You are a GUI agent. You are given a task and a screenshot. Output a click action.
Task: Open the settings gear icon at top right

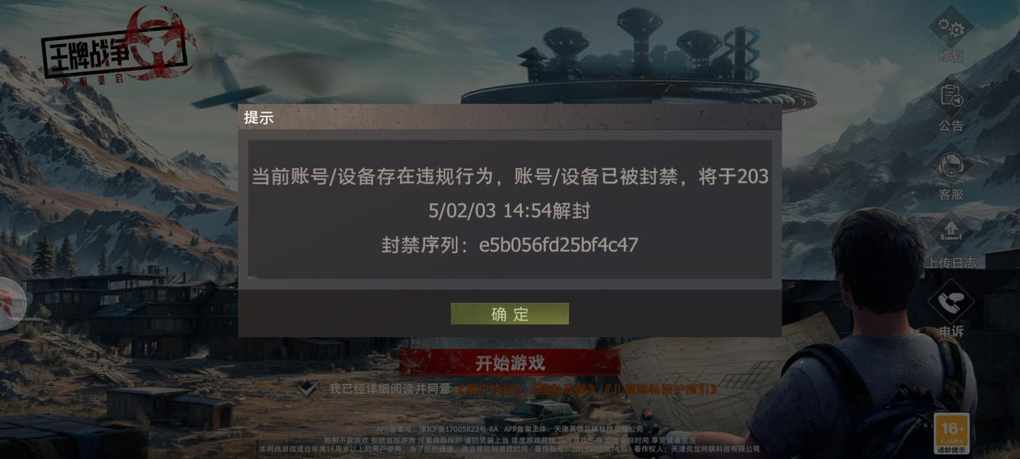pyautogui.click(x=950, y=28)
